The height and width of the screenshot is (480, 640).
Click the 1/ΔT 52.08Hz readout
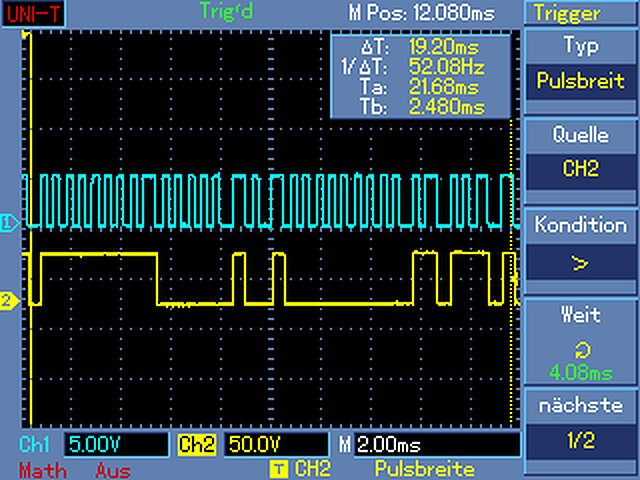(413, 67)
